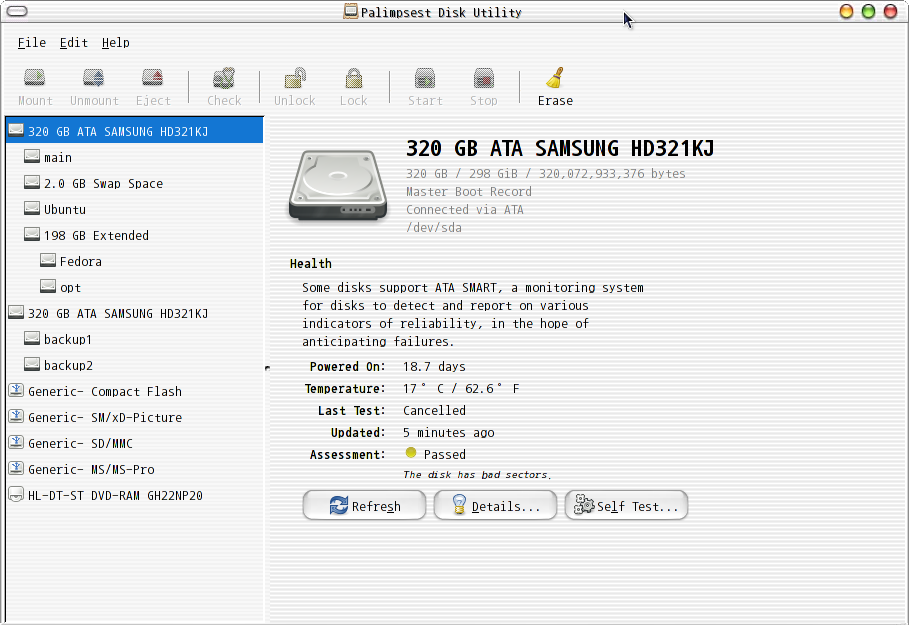909x625 pixels.
Task: Open the File menu
Action: point(32,43)
